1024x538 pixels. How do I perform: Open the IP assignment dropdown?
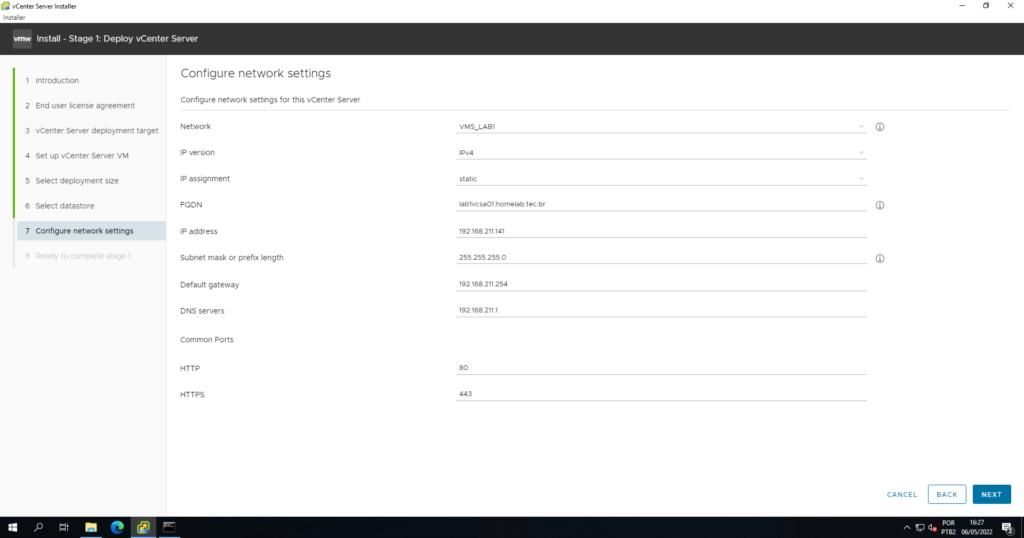click(x=661, y=179)
